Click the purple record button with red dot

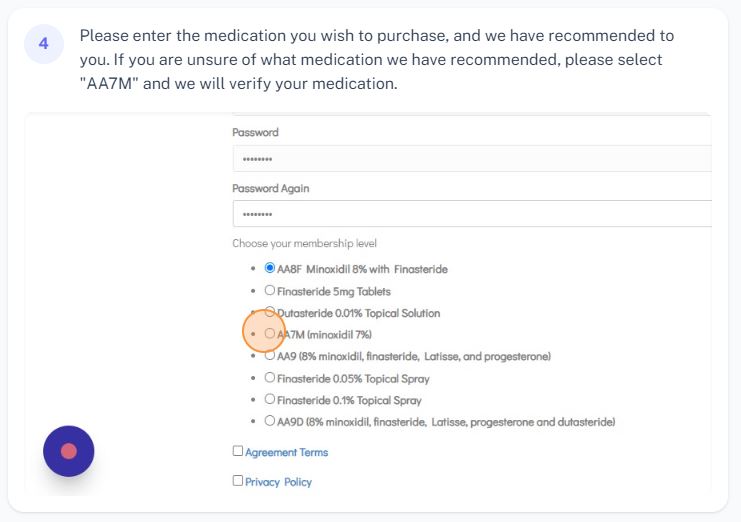click(x=69, y=451)
